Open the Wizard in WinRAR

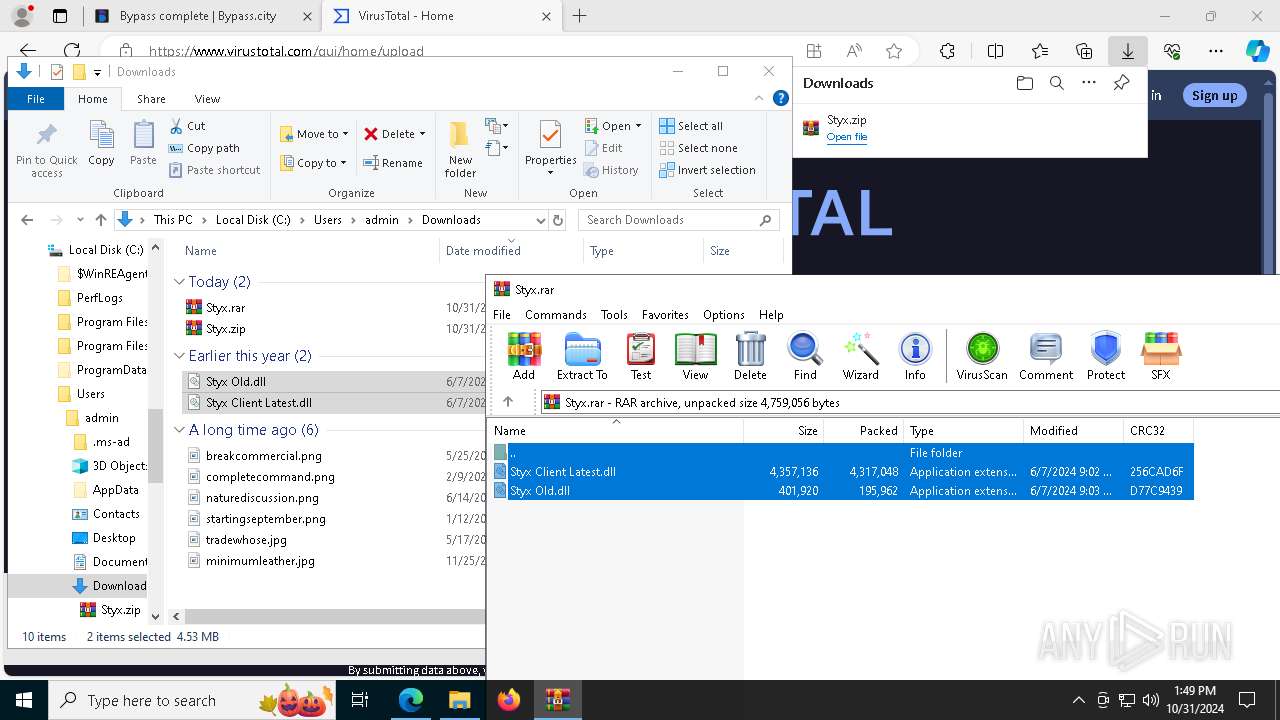pyautogui.click(x=860, y=357)
